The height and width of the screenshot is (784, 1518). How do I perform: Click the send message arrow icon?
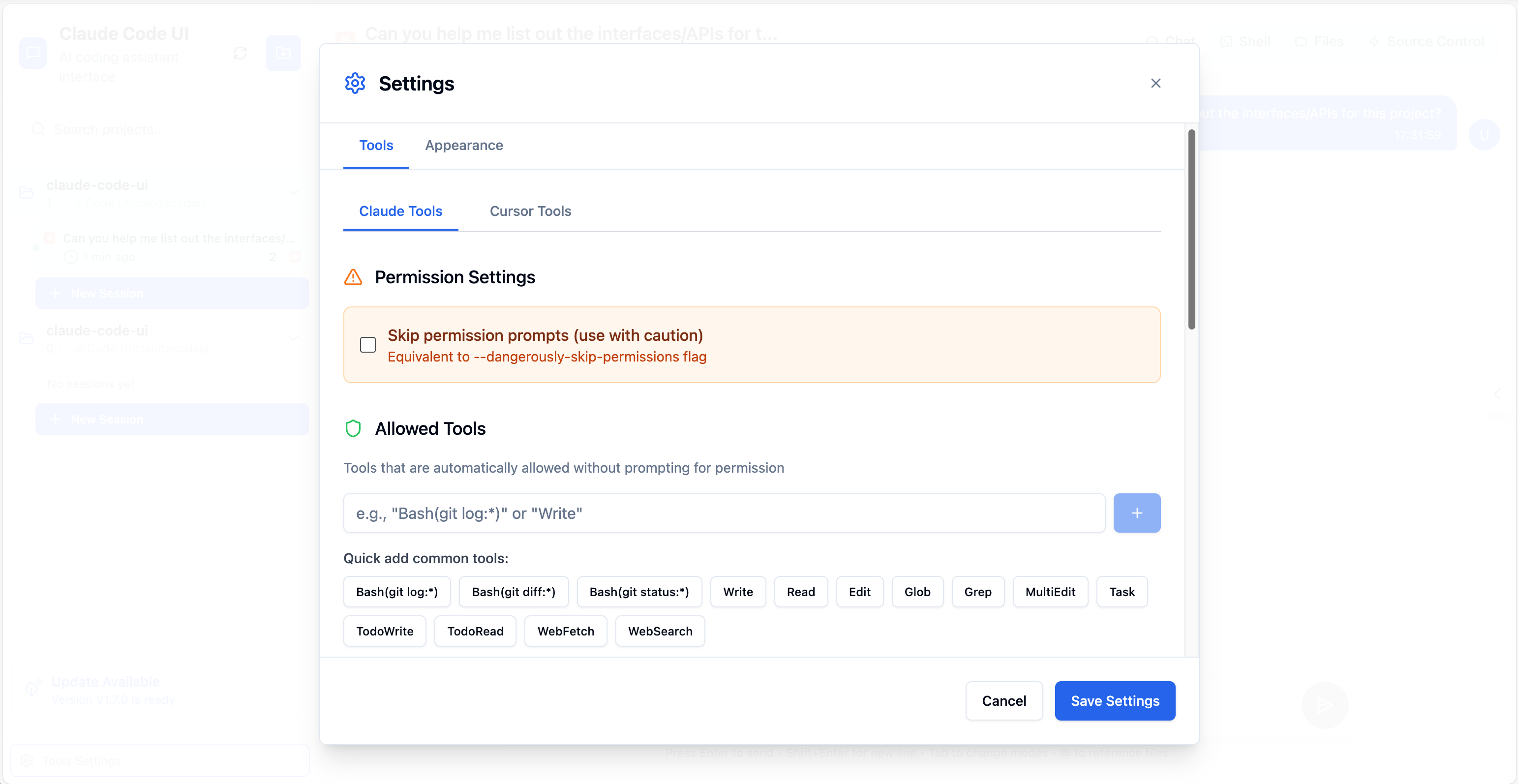pos(1324,704)
